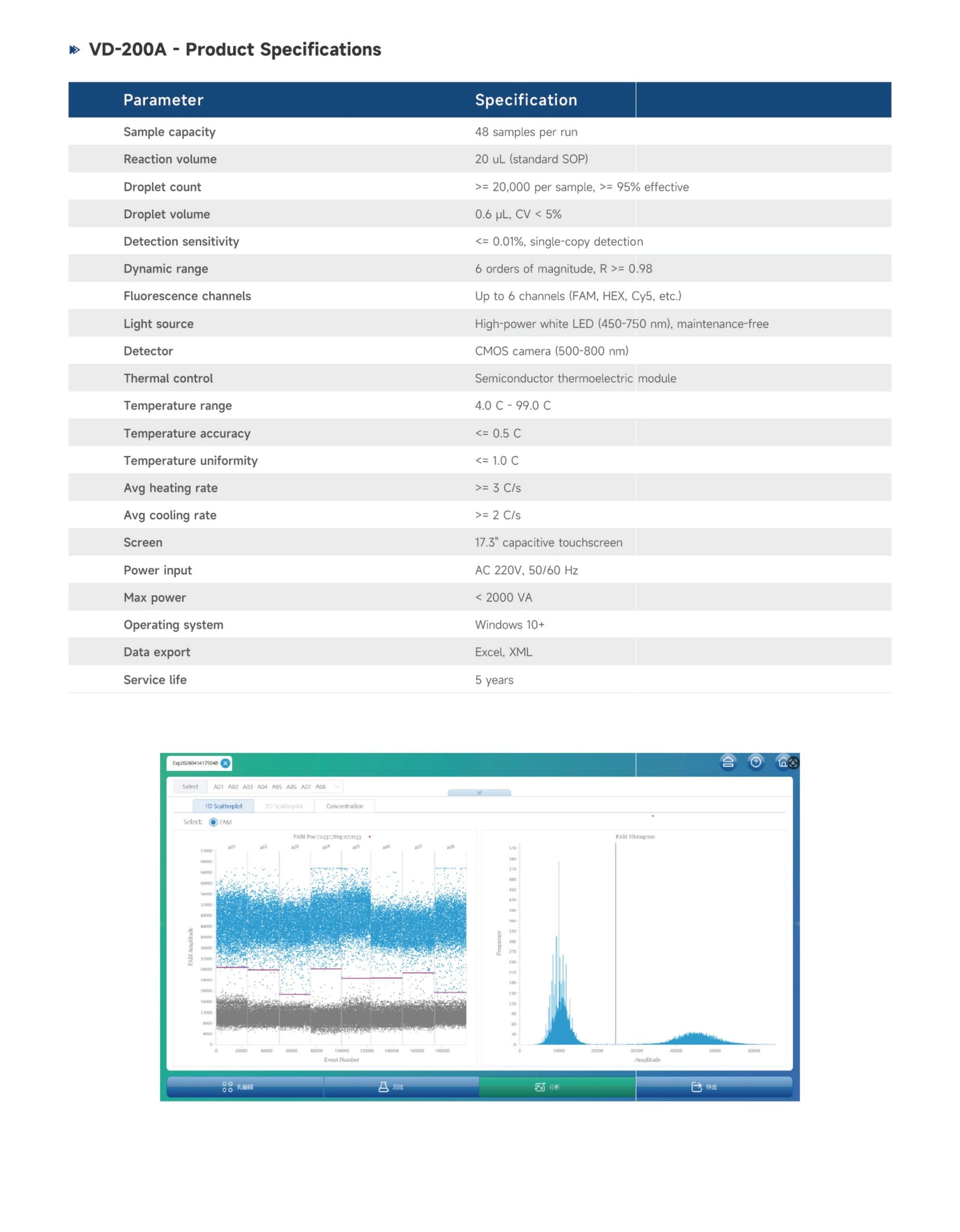Click the ">= 3 C/s" value
This screenshot has width=960, height=1232.
[498, 488]
